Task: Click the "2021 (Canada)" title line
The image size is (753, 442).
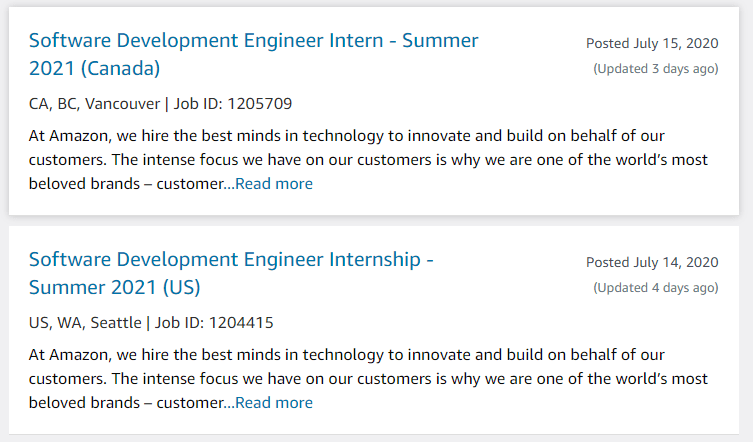Action: (94, 69)
